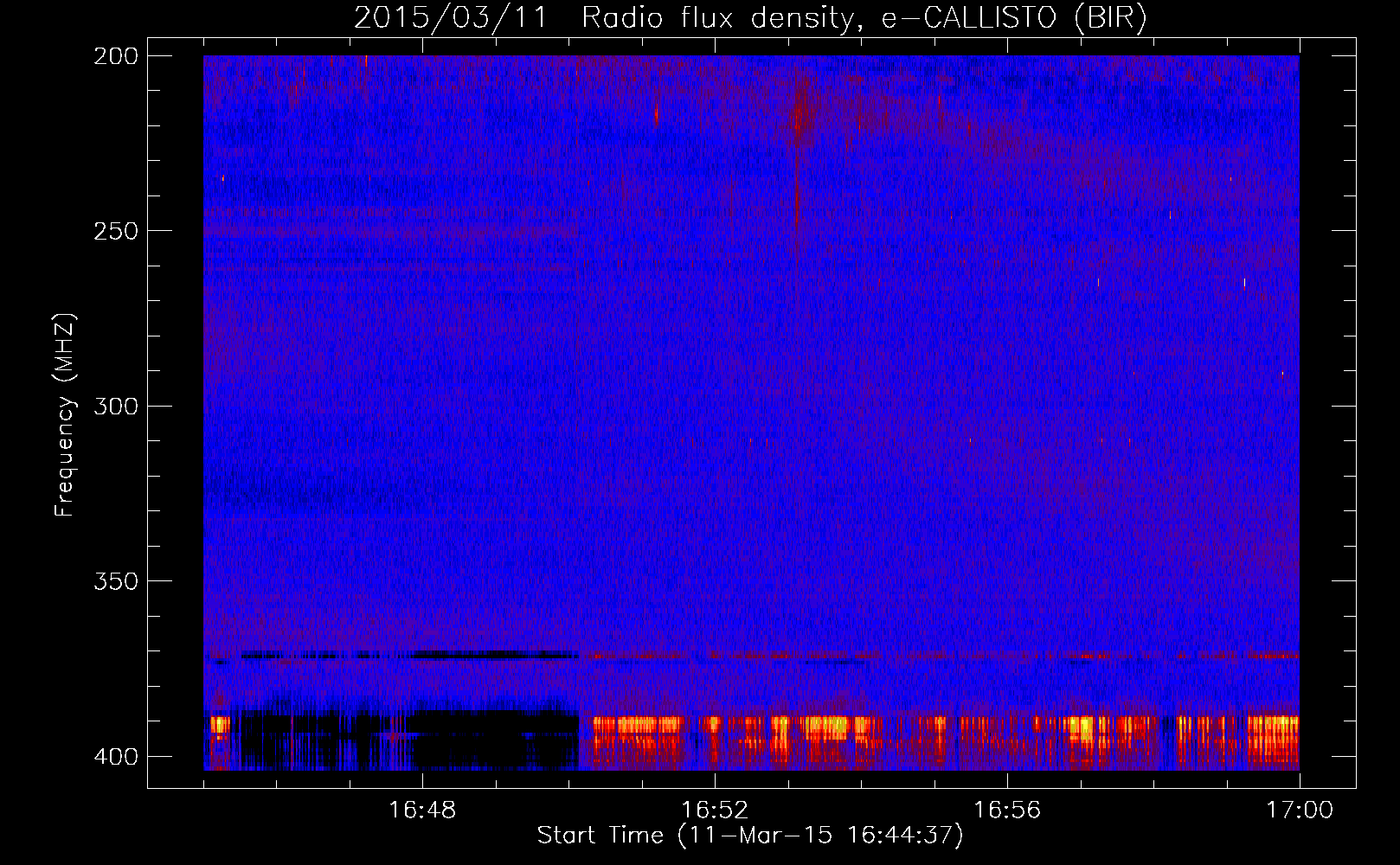
Task: Click the 250 frequency tick label
Action: point(116,231)
